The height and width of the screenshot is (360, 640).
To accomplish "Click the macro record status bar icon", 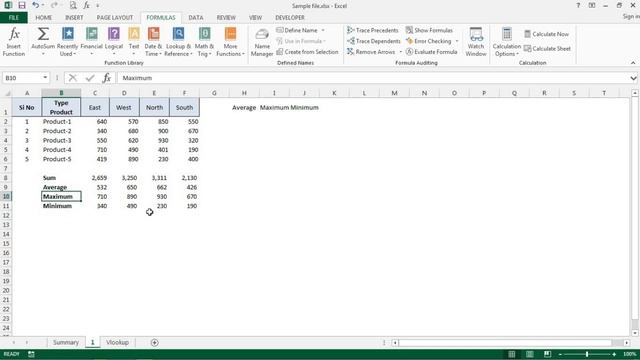I will pyautogui.click(x=31, y=354).
